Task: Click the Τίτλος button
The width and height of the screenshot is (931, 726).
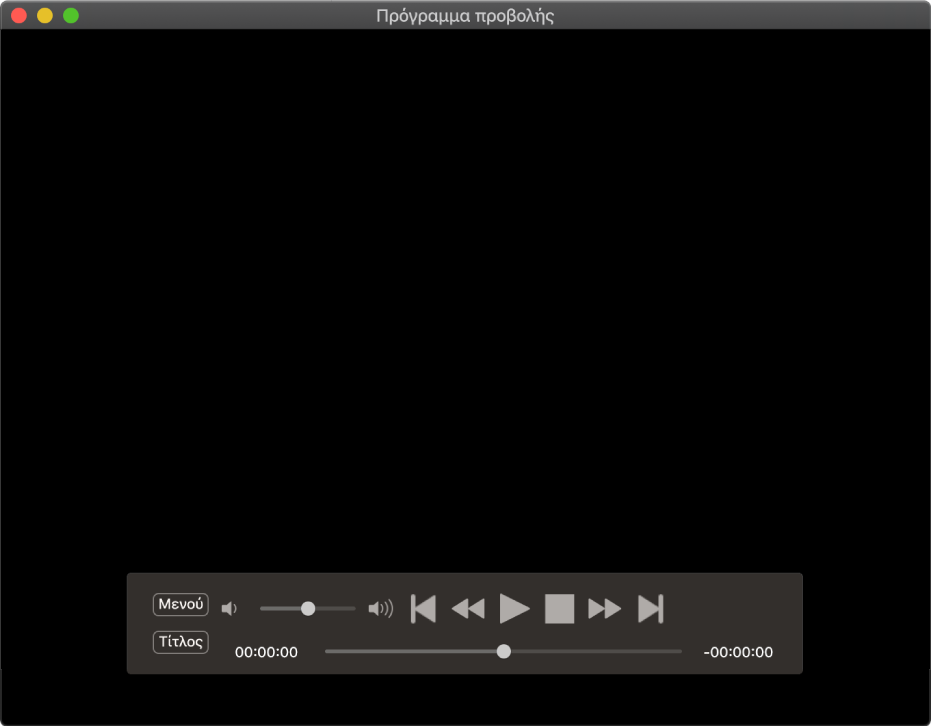Action: [x=180, y=642]
